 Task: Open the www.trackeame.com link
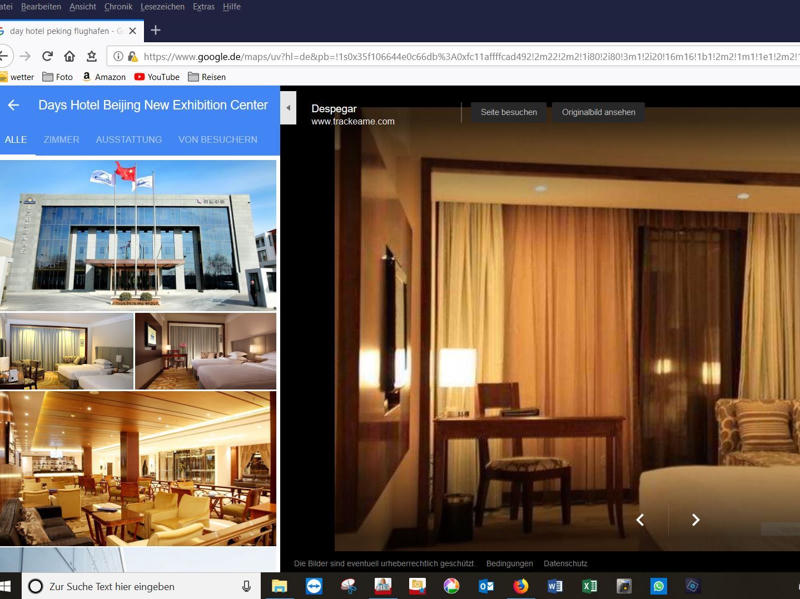point(353,121)
